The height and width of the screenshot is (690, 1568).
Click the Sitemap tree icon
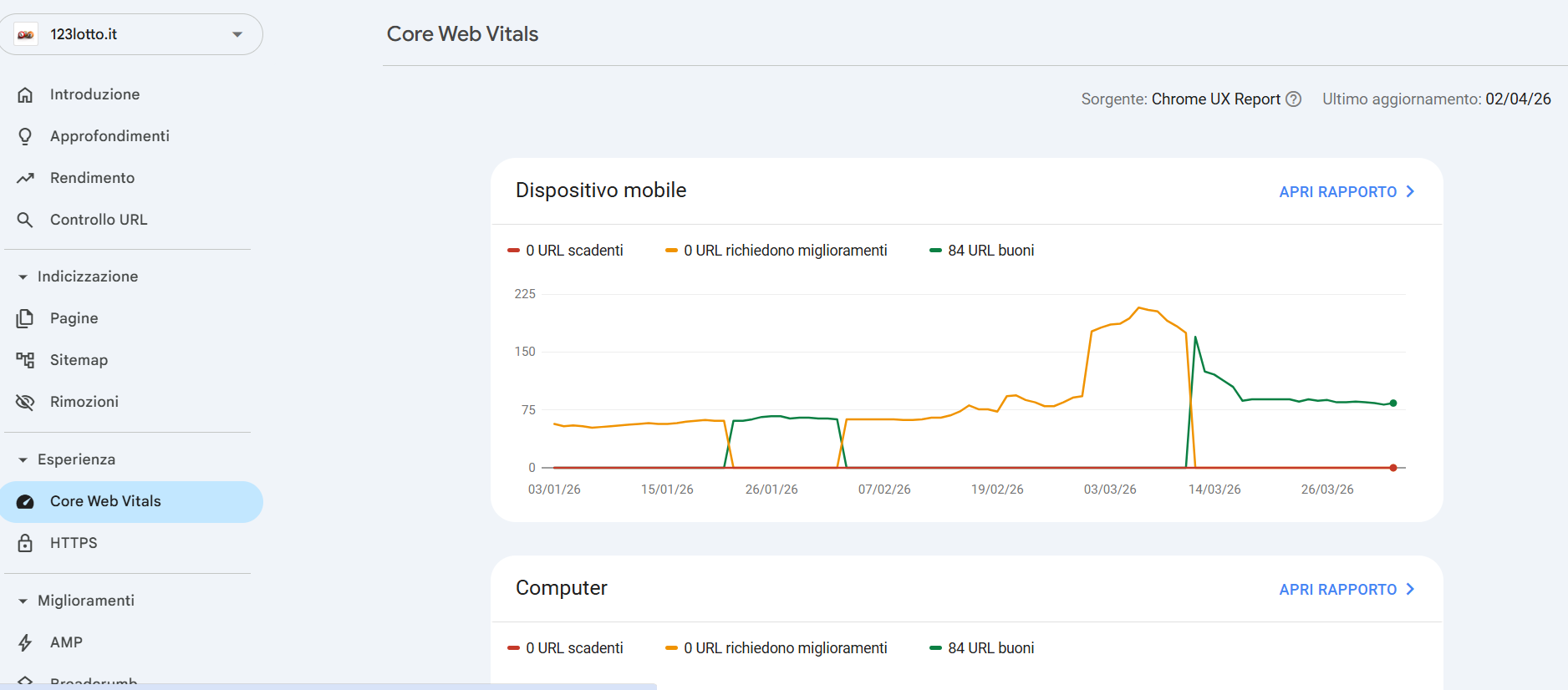(25, 360)
